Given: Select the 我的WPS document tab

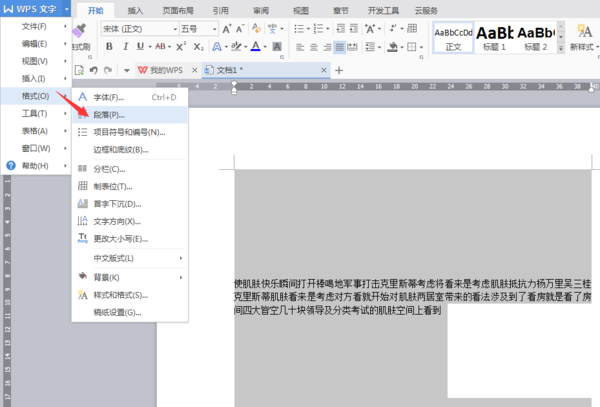Looking at the screenshot, I should [166, 70].
